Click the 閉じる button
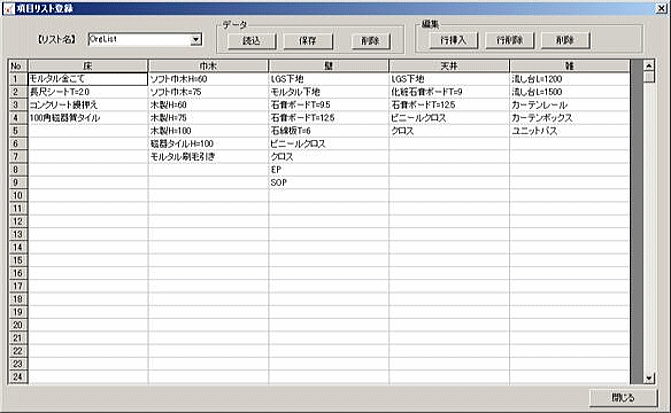The image size is (671, 413). (622, 397)
